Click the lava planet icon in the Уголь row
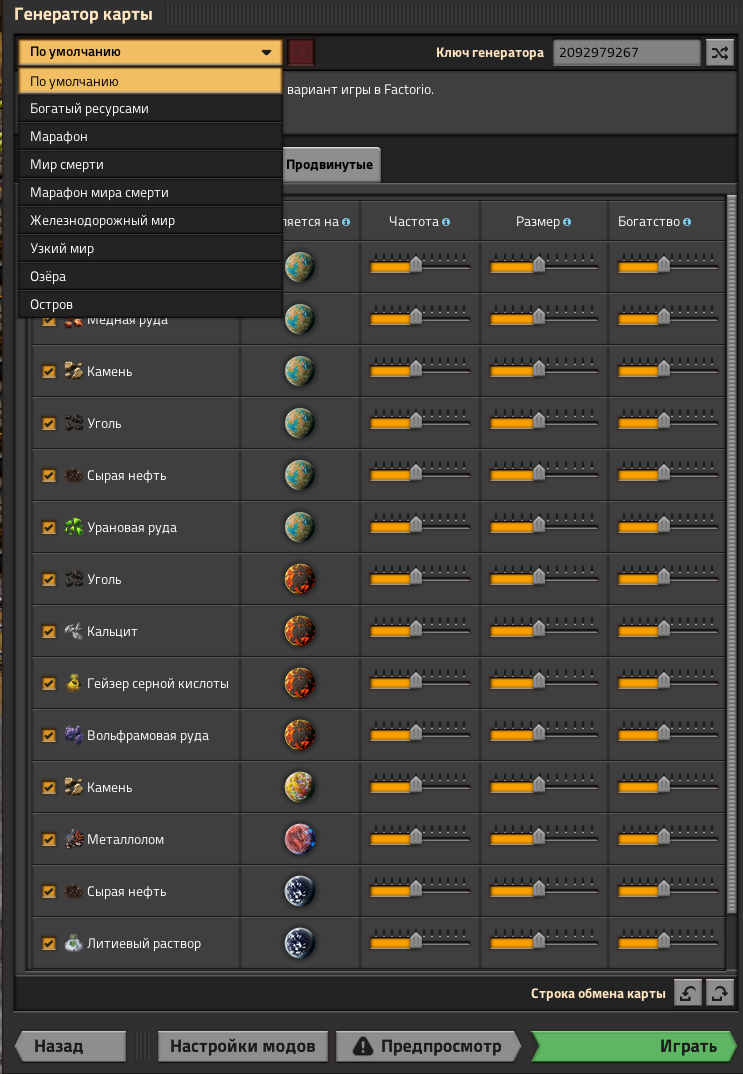 point(299,579)
